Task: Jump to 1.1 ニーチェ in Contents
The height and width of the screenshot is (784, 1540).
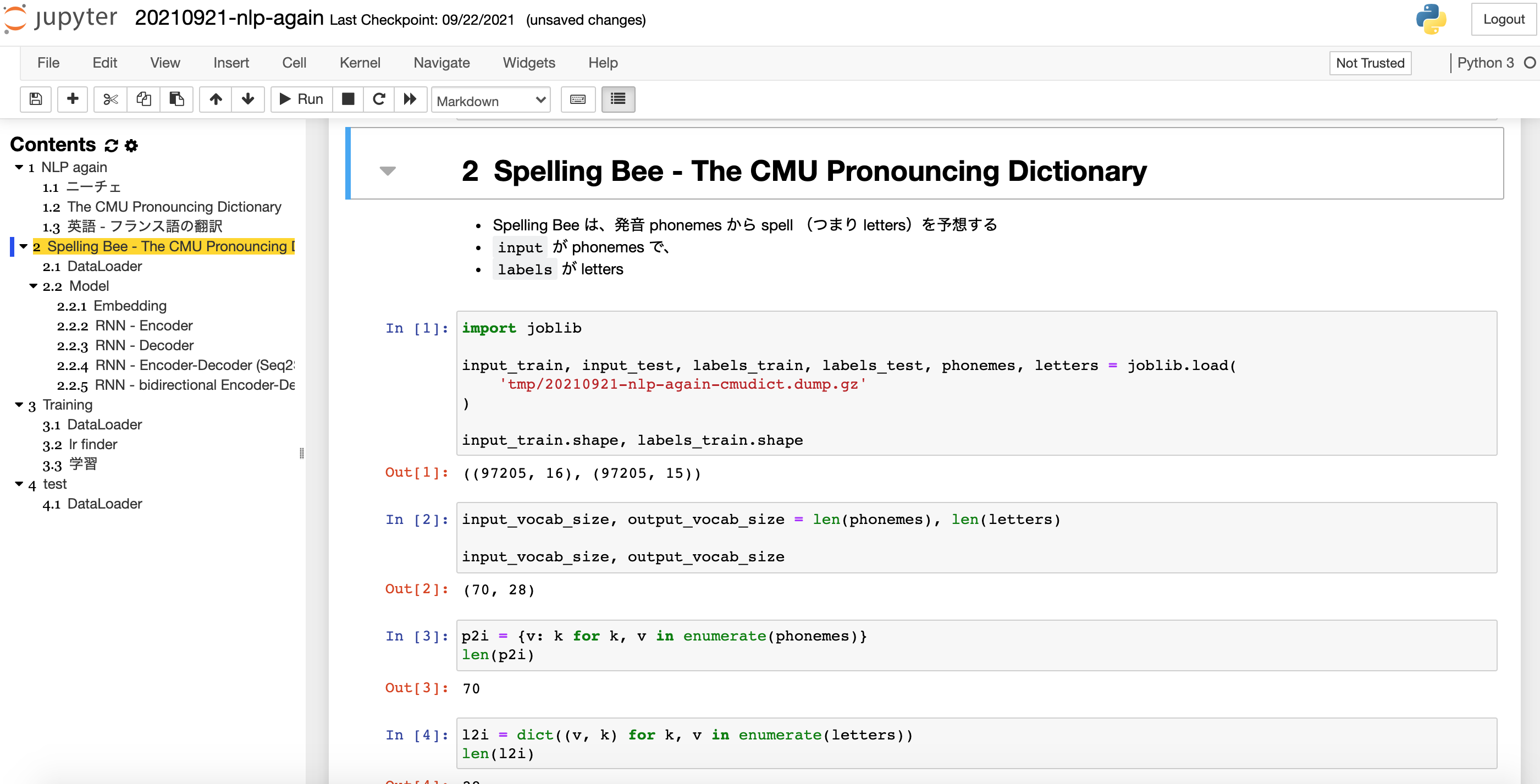Action: [x=82, y=187]
